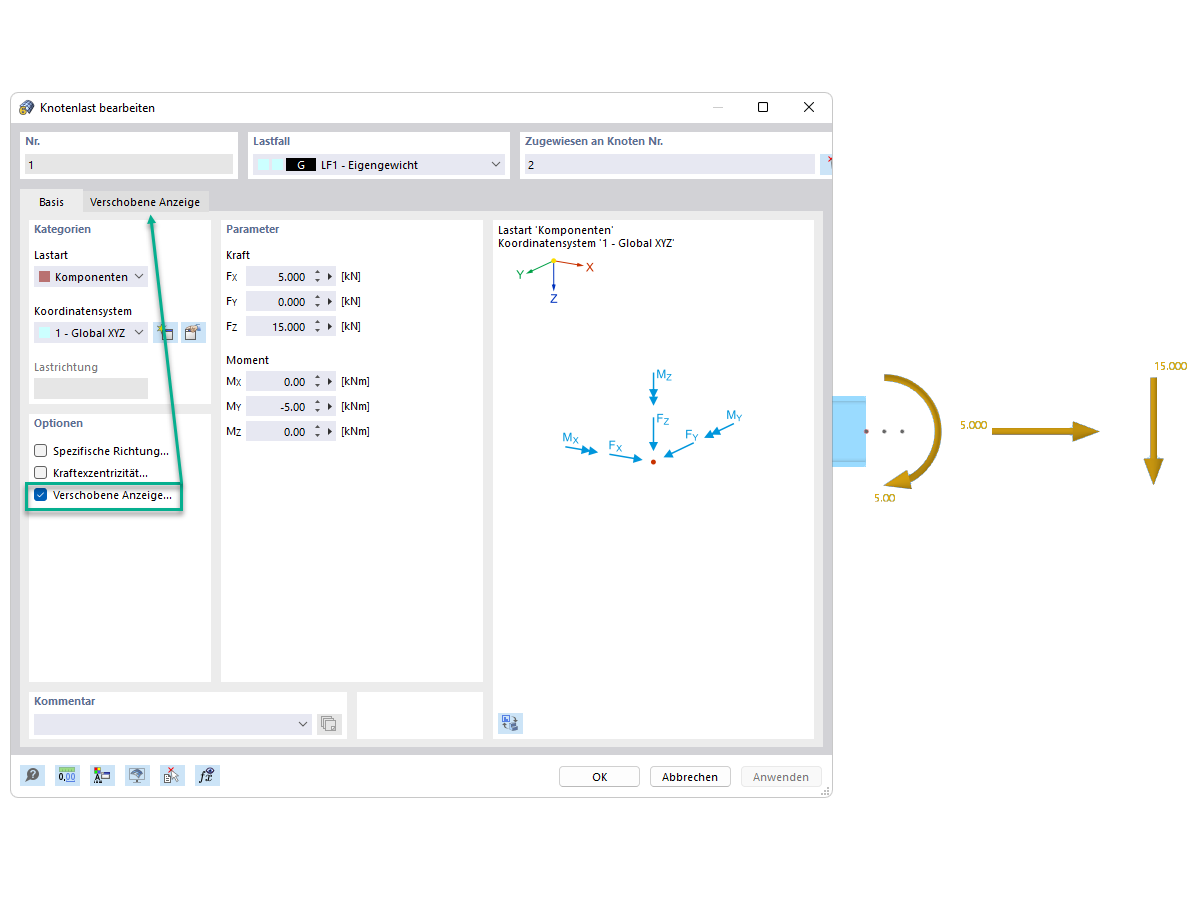Click the bottom toolbar icon with red X
Image resolution: width=1200 pixels, height=900 pixels.
(172, 775)
